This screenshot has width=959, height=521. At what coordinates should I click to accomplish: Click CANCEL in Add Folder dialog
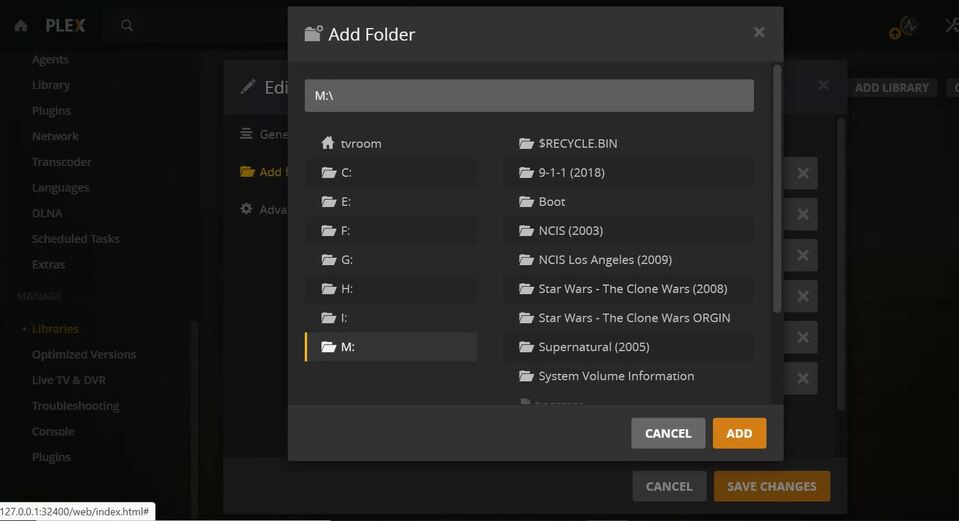click(668, 433)
